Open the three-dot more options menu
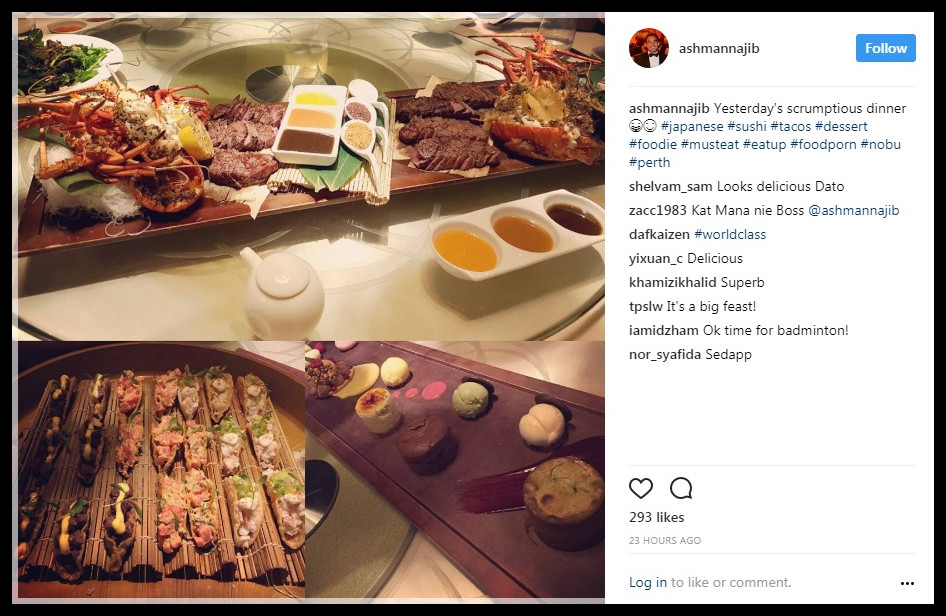This screenshot has height=616, width=946. tap(907, 583)
